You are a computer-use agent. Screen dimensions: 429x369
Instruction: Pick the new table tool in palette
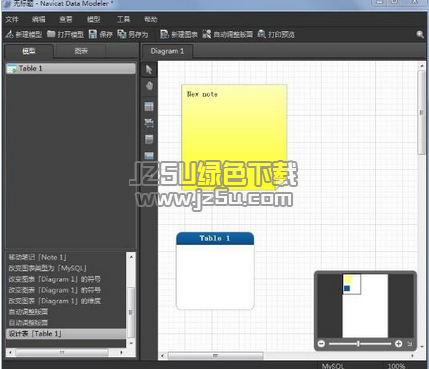149,106
